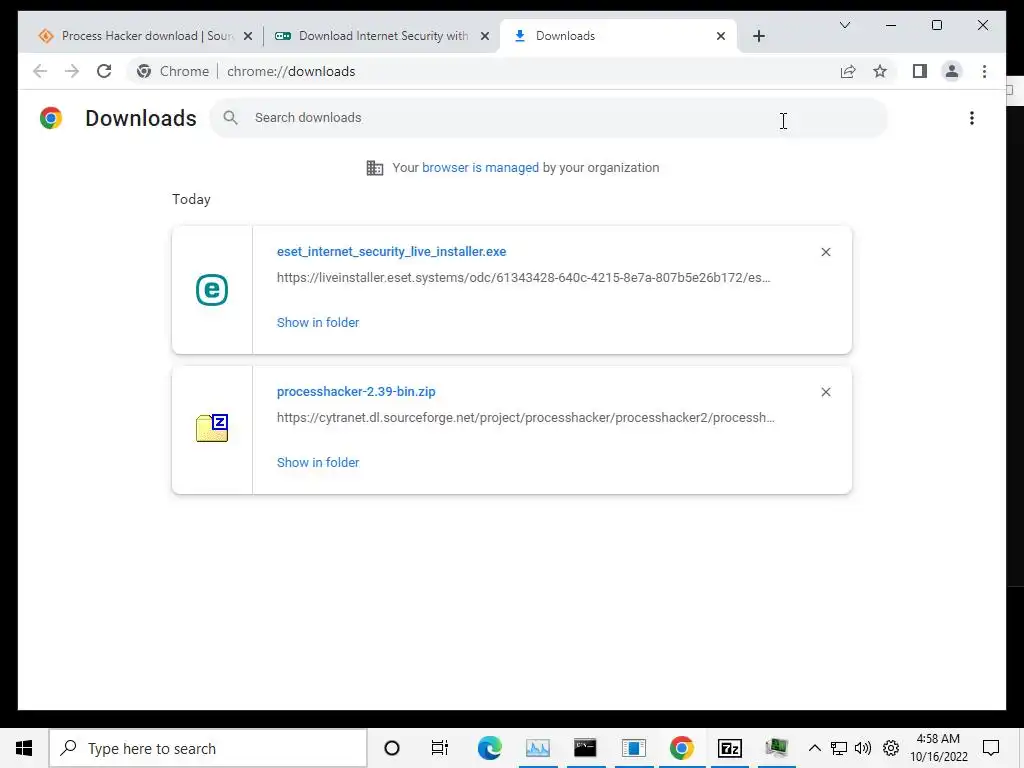Open the volume tray icon
Image resolution: width=1024 pixels, height=768 pixels.
tap(863, 748)
